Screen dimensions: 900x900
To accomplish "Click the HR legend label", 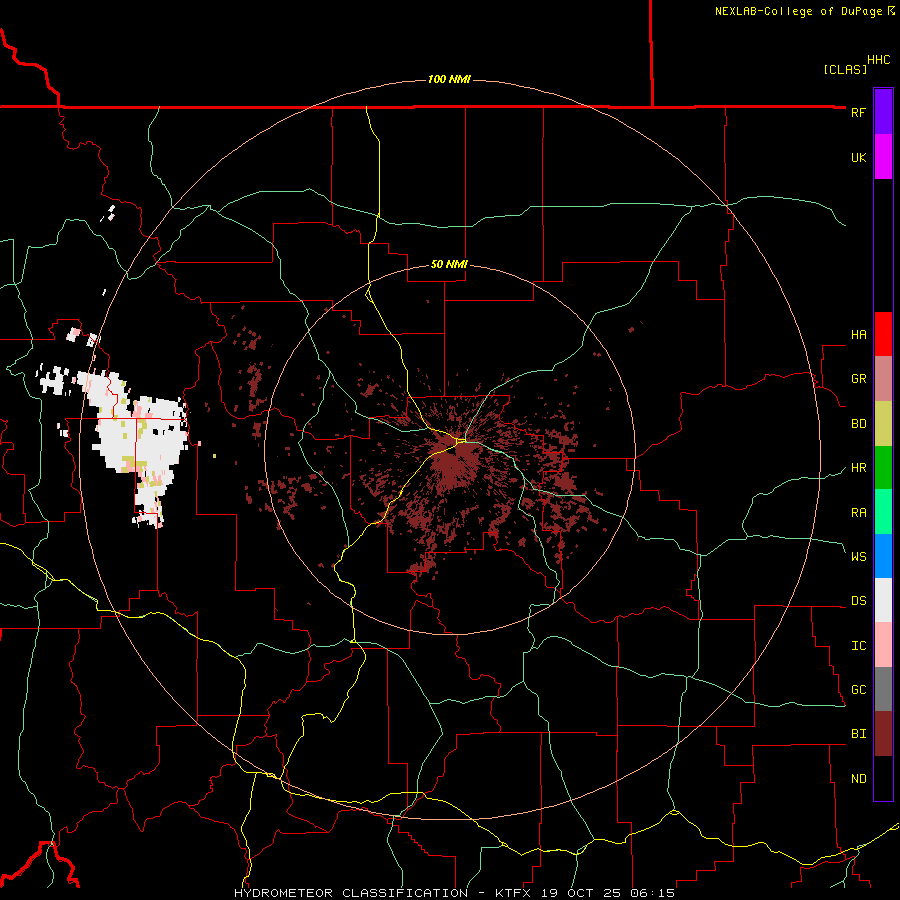I will point(858,468).
